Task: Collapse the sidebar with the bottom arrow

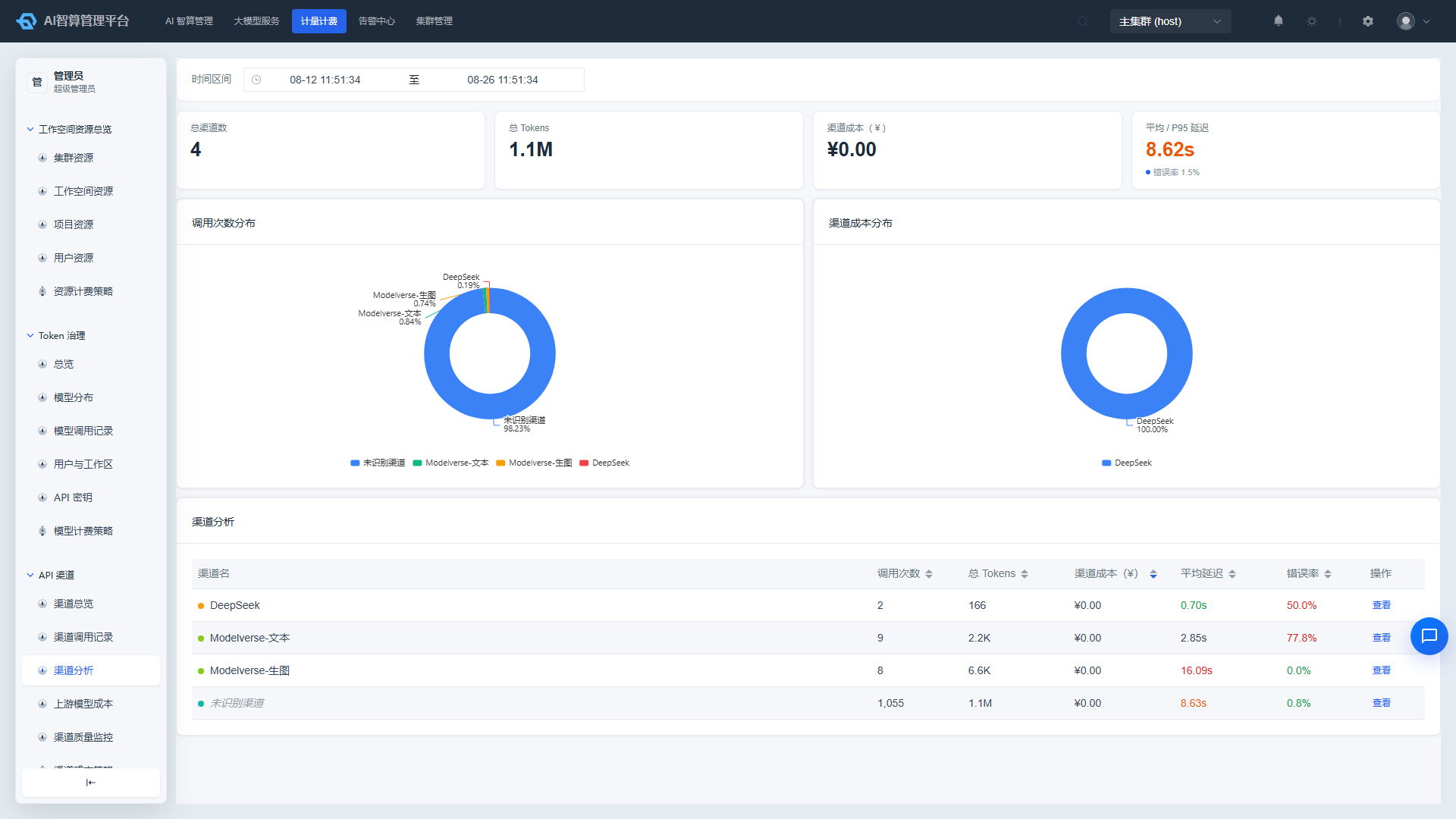Action: point(91,783)
